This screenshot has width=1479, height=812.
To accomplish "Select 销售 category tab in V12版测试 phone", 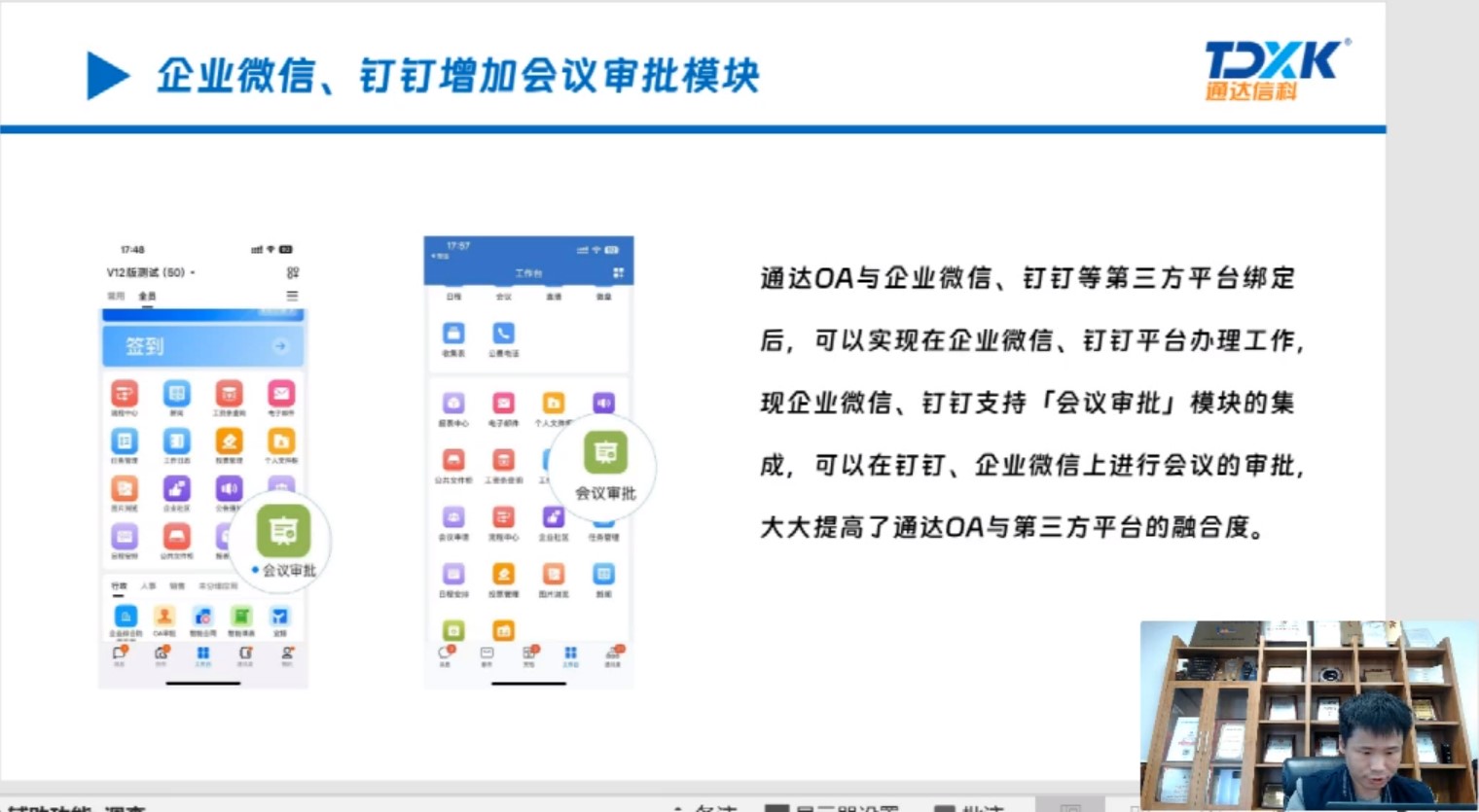I will [177, 586].
